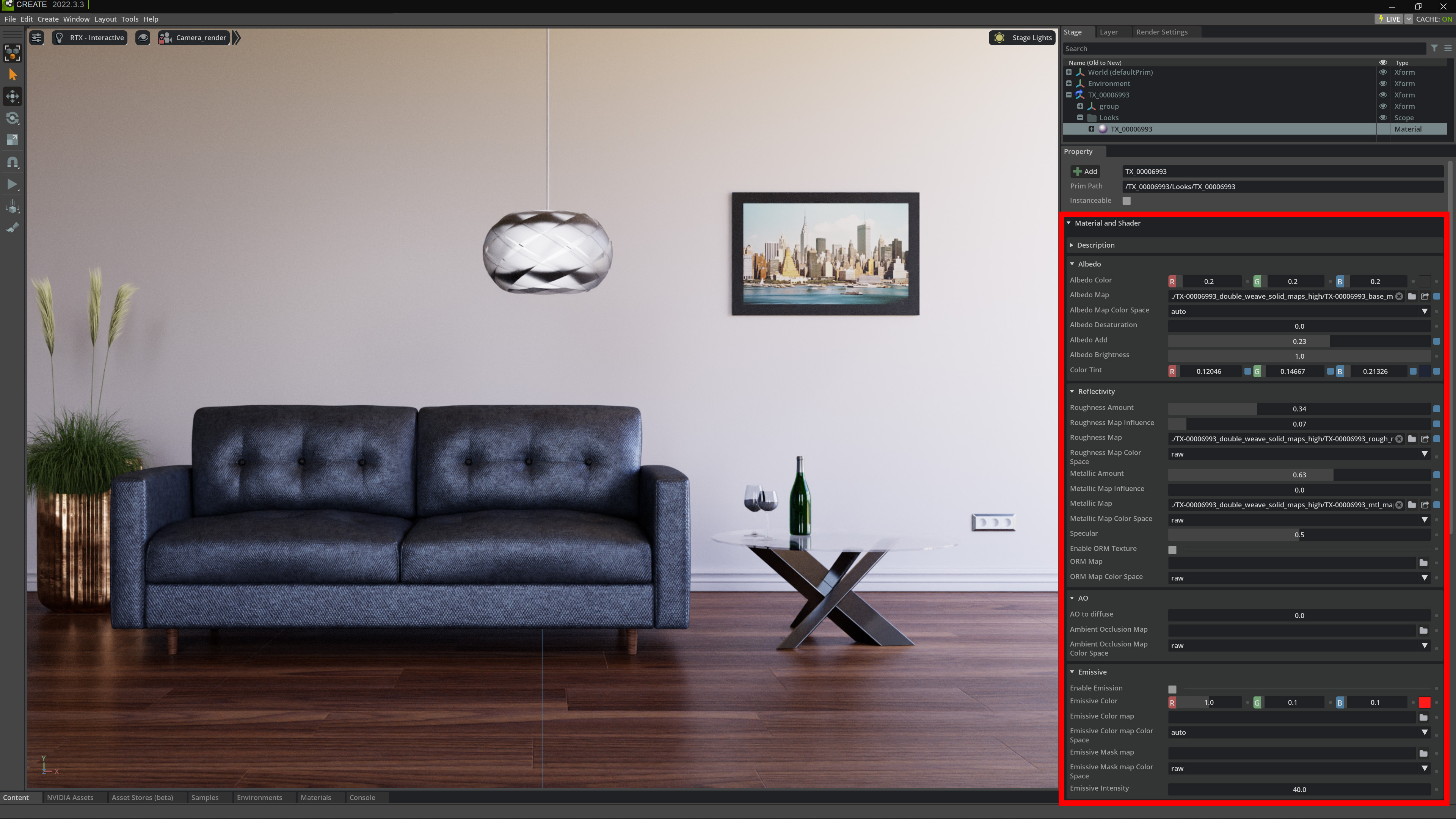Viewport: 1456px width, 819px height.
Task: Select the Rotate tool in toolbar
Action: (x=13, y=118)
